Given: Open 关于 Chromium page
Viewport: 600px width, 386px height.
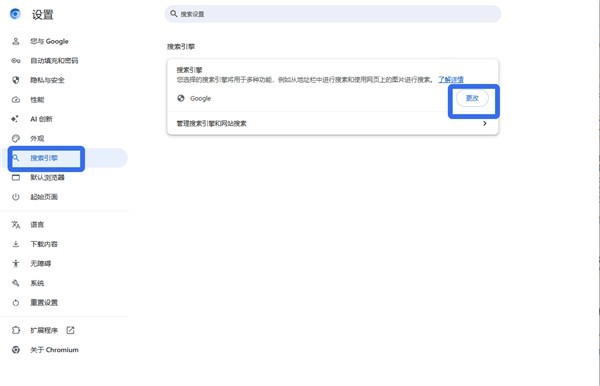Looking at the screenshot, I should 54,350.
